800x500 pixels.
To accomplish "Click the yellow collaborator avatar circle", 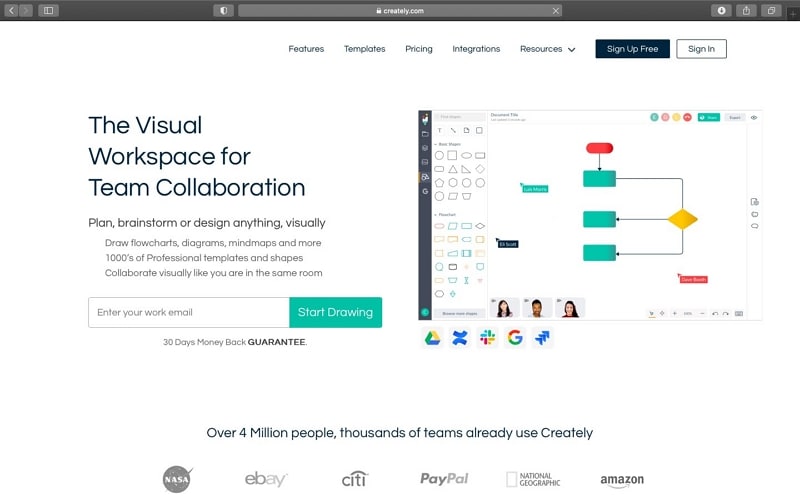I will click(676, 117).
